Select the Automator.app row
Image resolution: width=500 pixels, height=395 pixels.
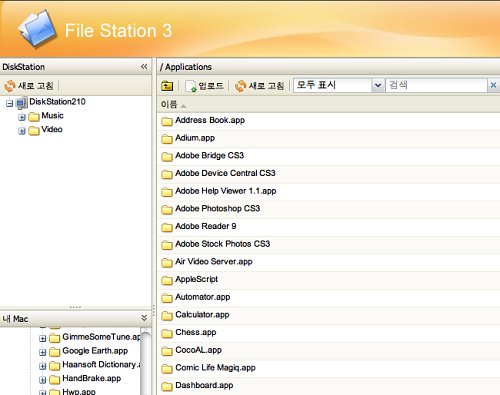click(328, 297)
